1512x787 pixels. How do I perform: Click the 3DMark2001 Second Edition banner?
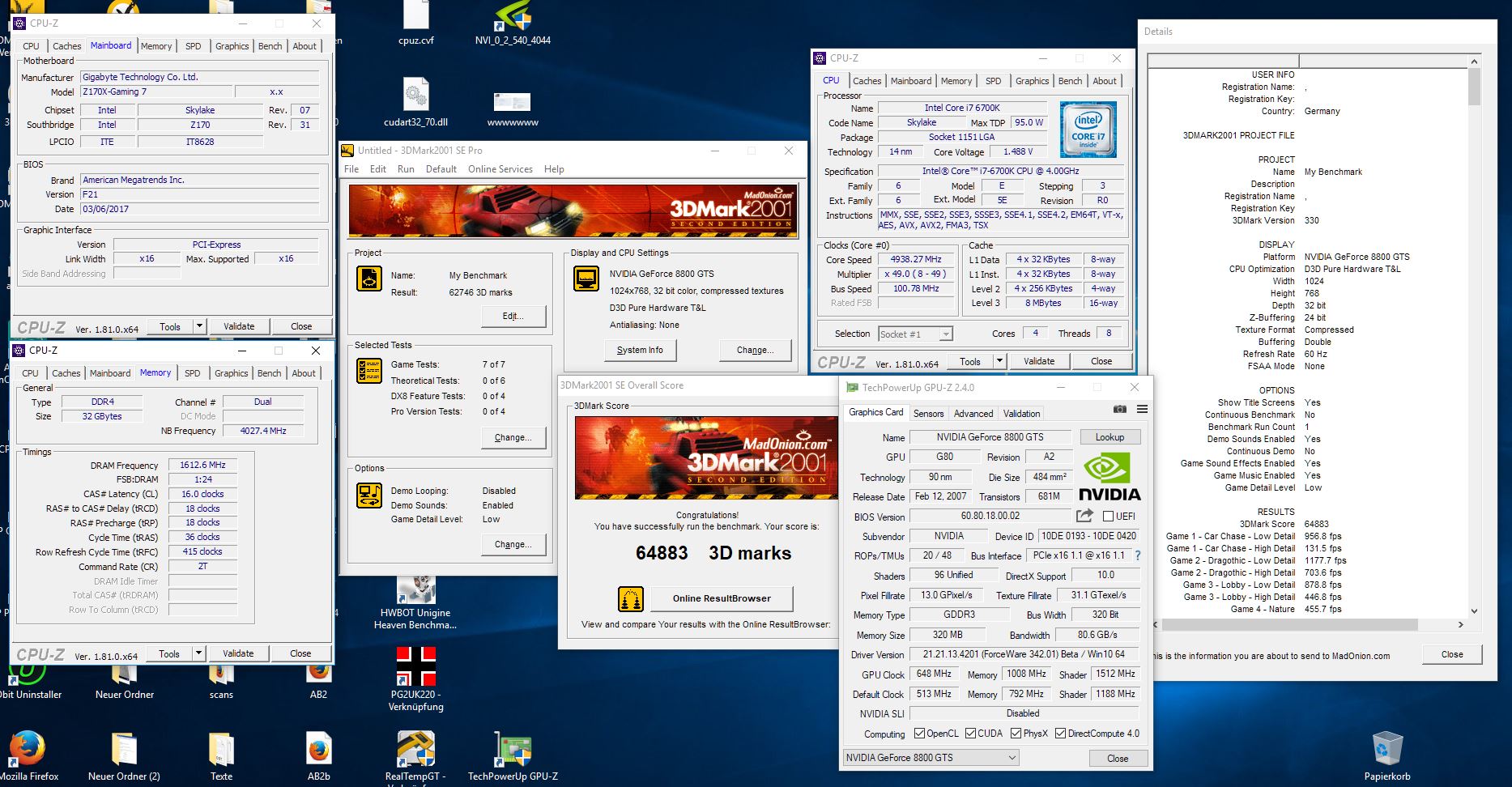coord(573,211)
